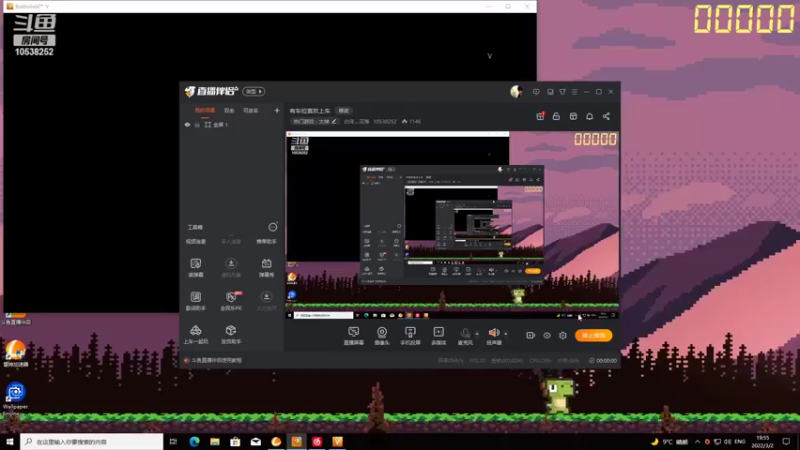Open the 弹幕秀 tool
Viewport: 800px width, 450px height.
(266, 267)
